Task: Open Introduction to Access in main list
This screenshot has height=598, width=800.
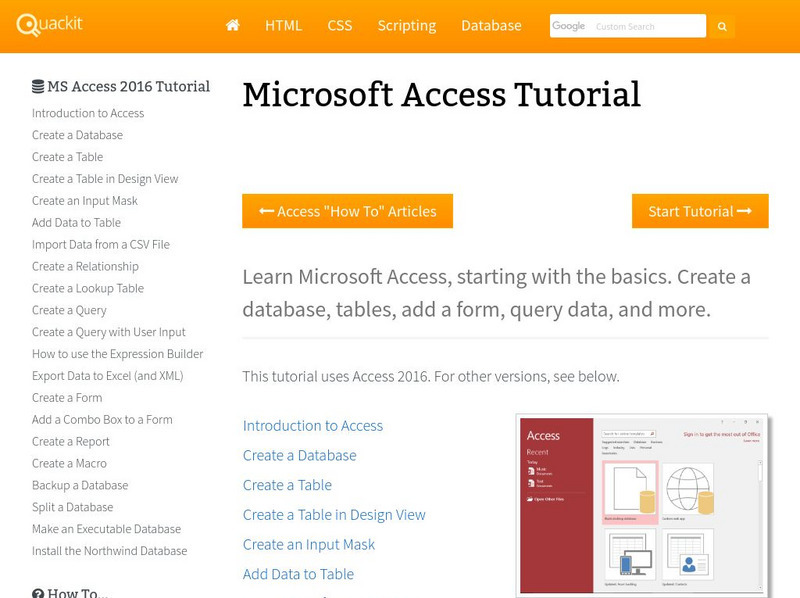Action: click(x=313, y=426)
